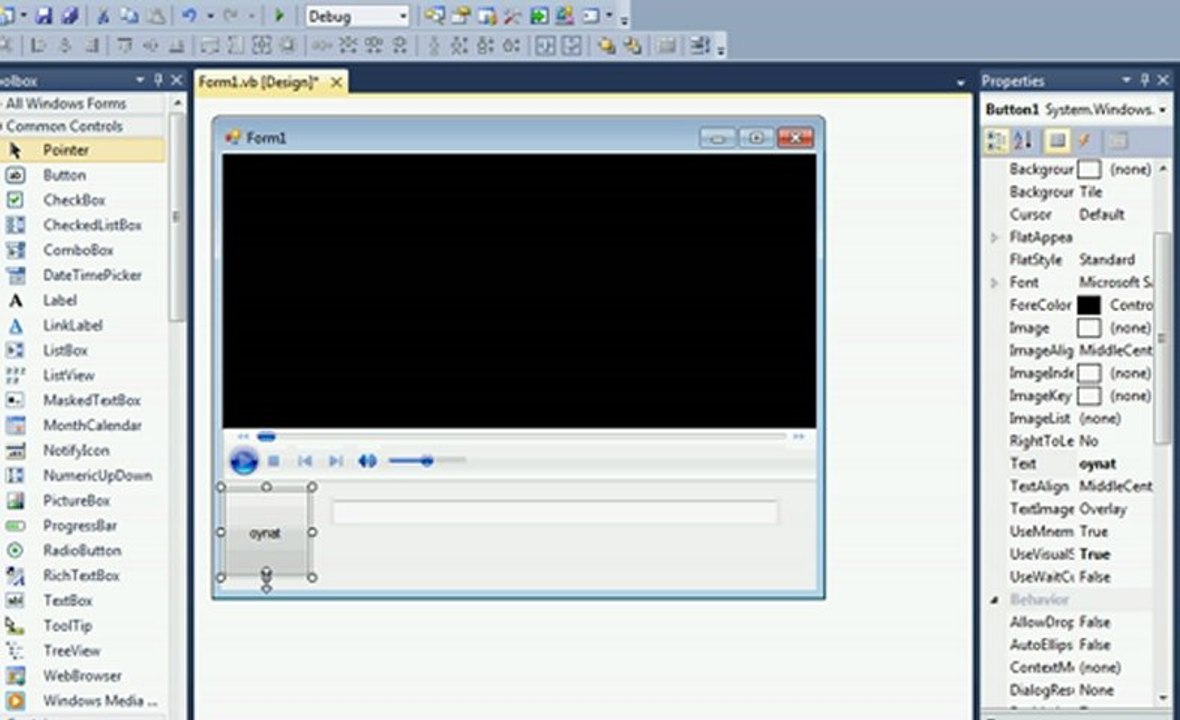Viewport: 1180px width, 720px height.
Task: Click the media player next button
Action: (336, 460)
